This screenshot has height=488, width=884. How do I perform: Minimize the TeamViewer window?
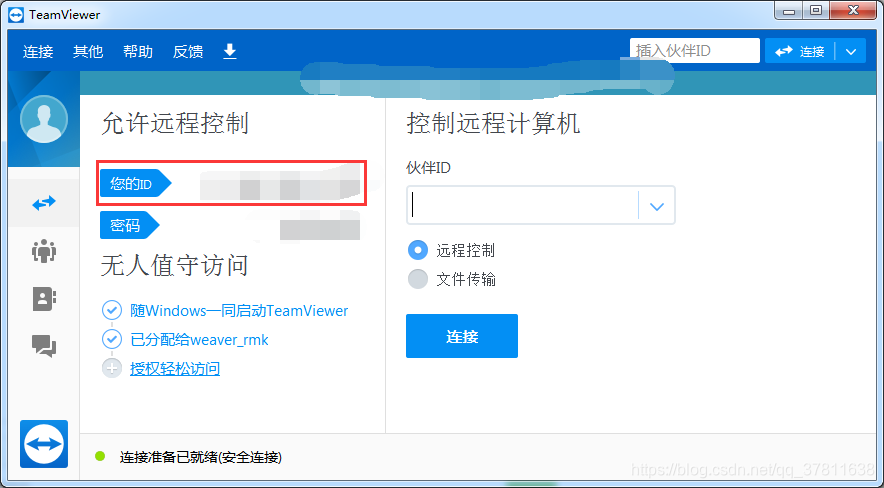[789, 11]
